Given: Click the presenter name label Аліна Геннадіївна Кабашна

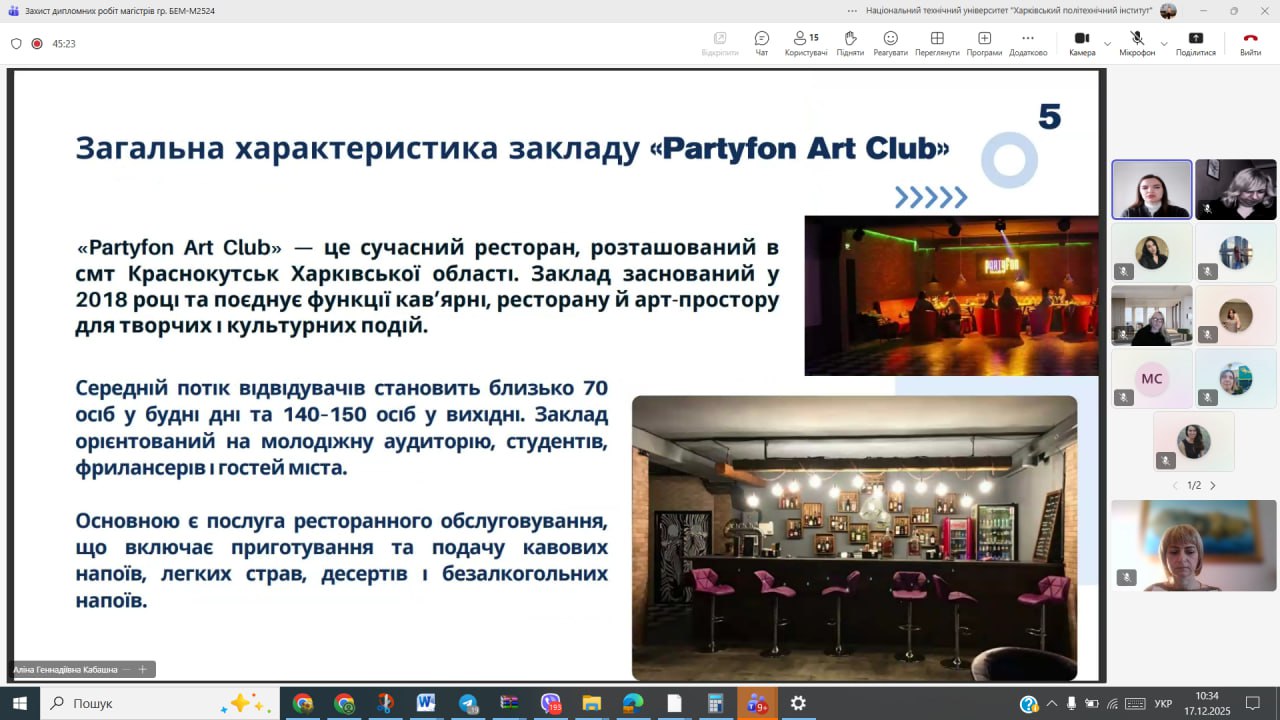Looking at the screenshot, I should [65, 670].
